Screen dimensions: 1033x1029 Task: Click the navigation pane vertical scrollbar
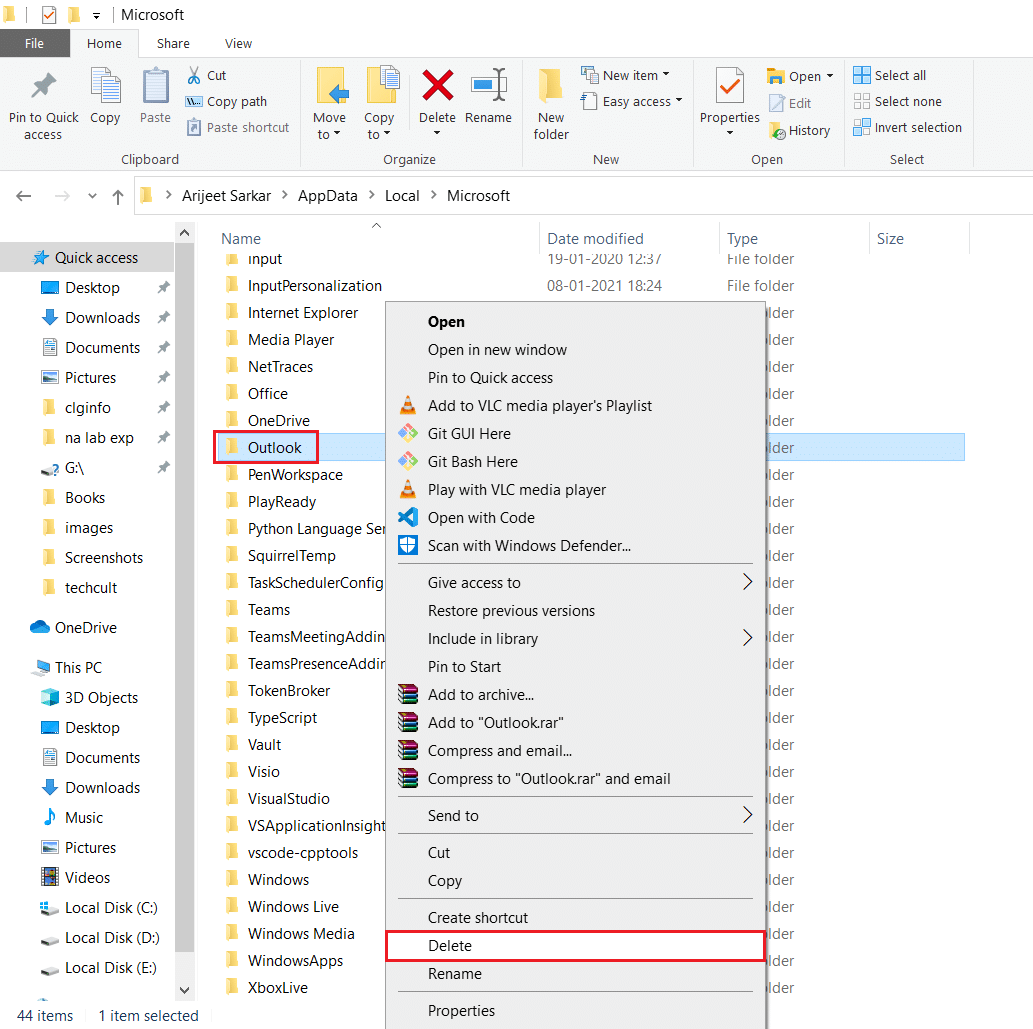click(x=185, y=600)
